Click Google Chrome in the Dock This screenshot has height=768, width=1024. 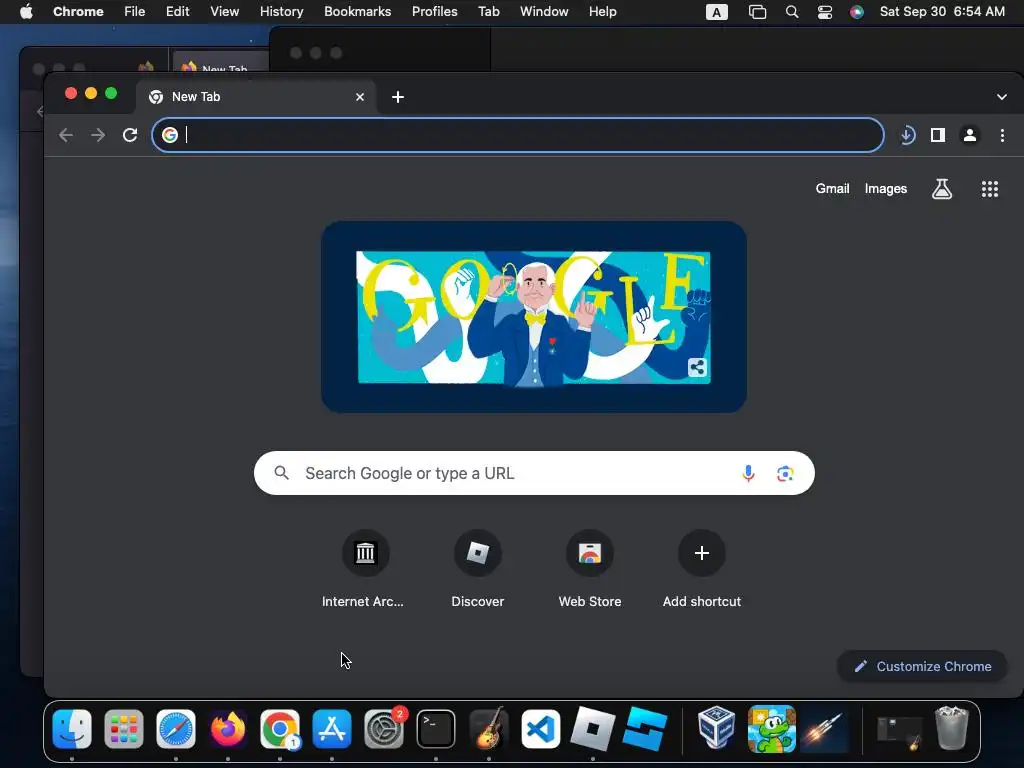(x=280, y=729)
